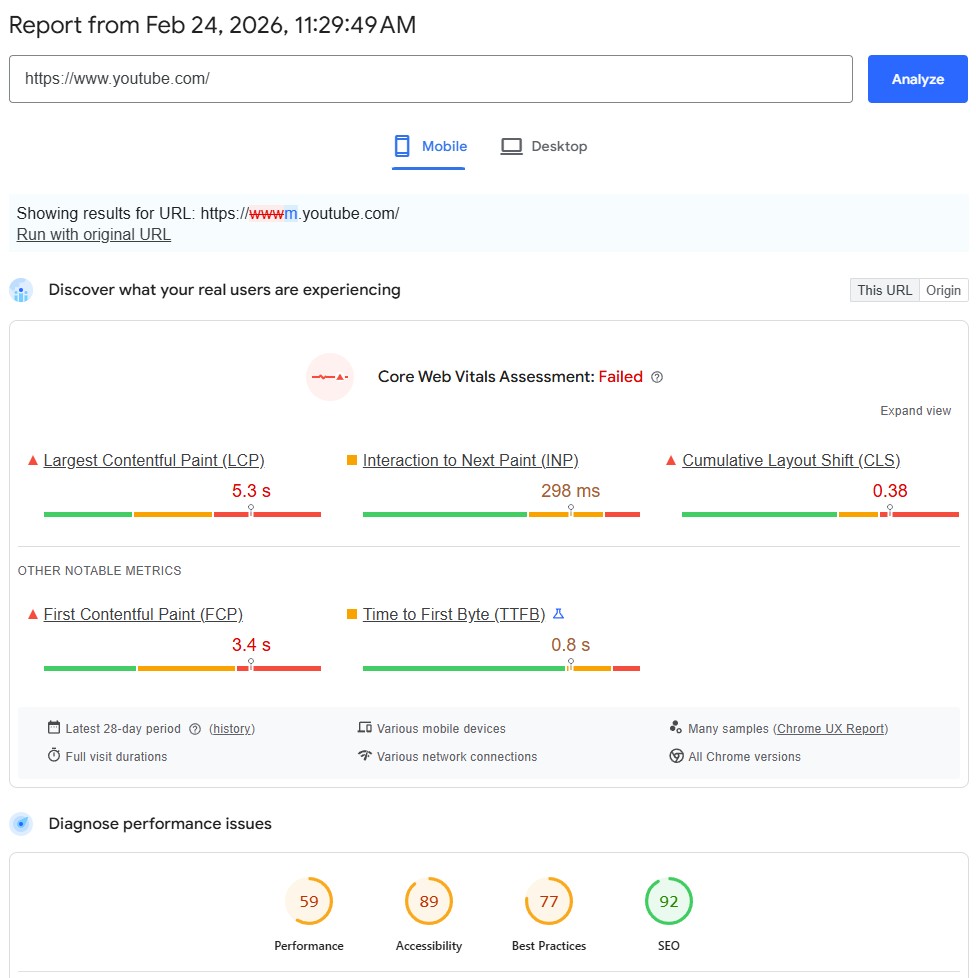This screenshot has height=978, width=976.
Task: Click the help icon beside Latest 28-day period
Action: [195, 729]
